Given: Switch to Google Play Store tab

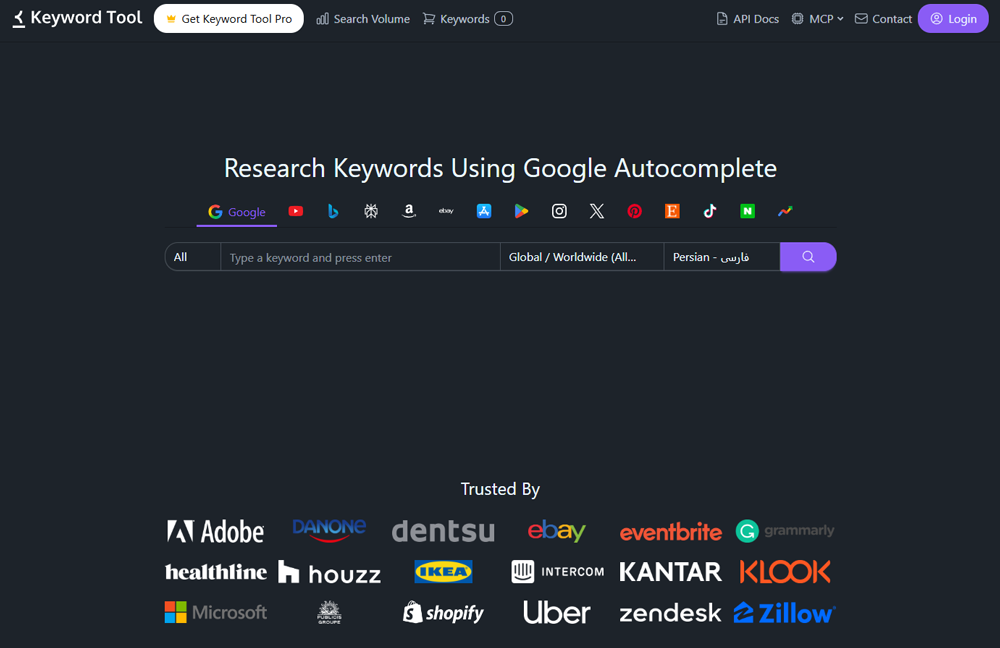Looking at the screenshot, I should pos(521,211).
